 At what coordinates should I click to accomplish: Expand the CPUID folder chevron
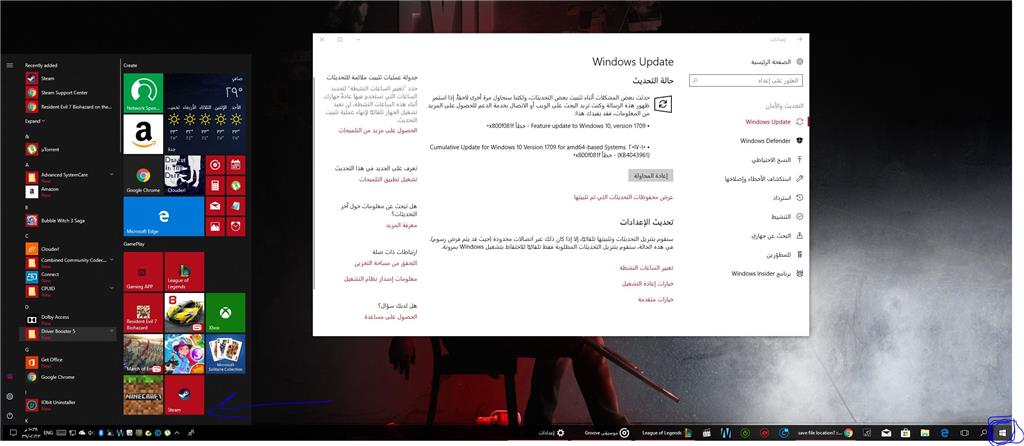[112, 288]
